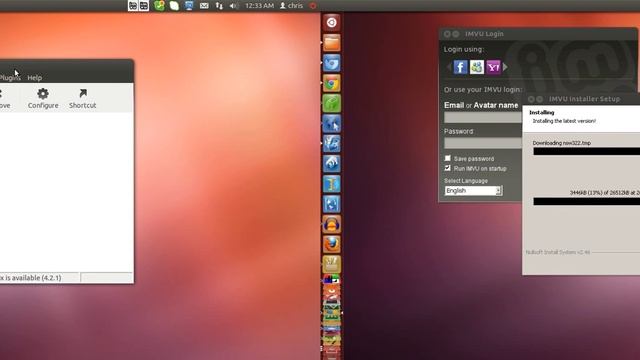Open the Plugins menu
The height and width of the screenshot is (360, 640).
click(x=10, y=78)
